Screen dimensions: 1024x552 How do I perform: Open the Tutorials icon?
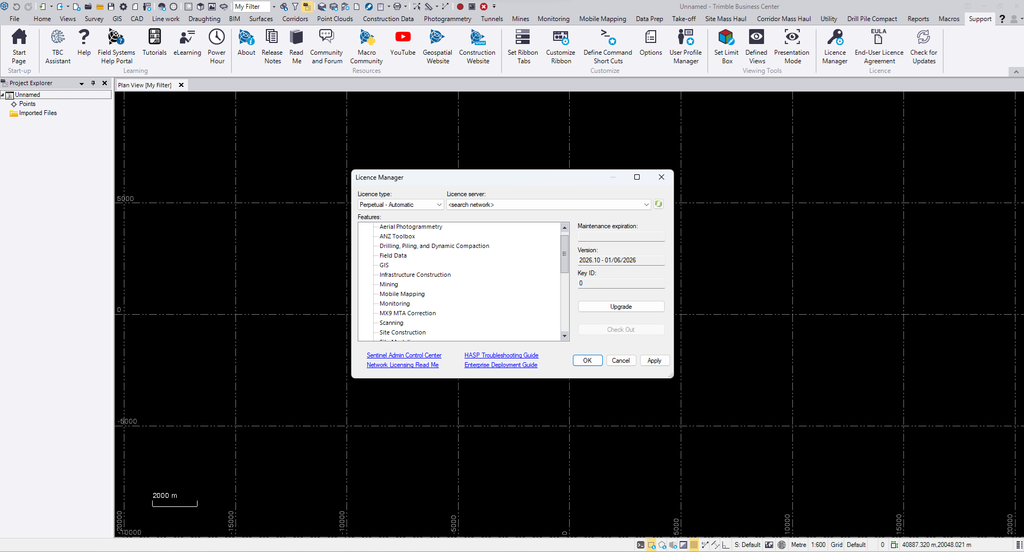coord(154,42)
